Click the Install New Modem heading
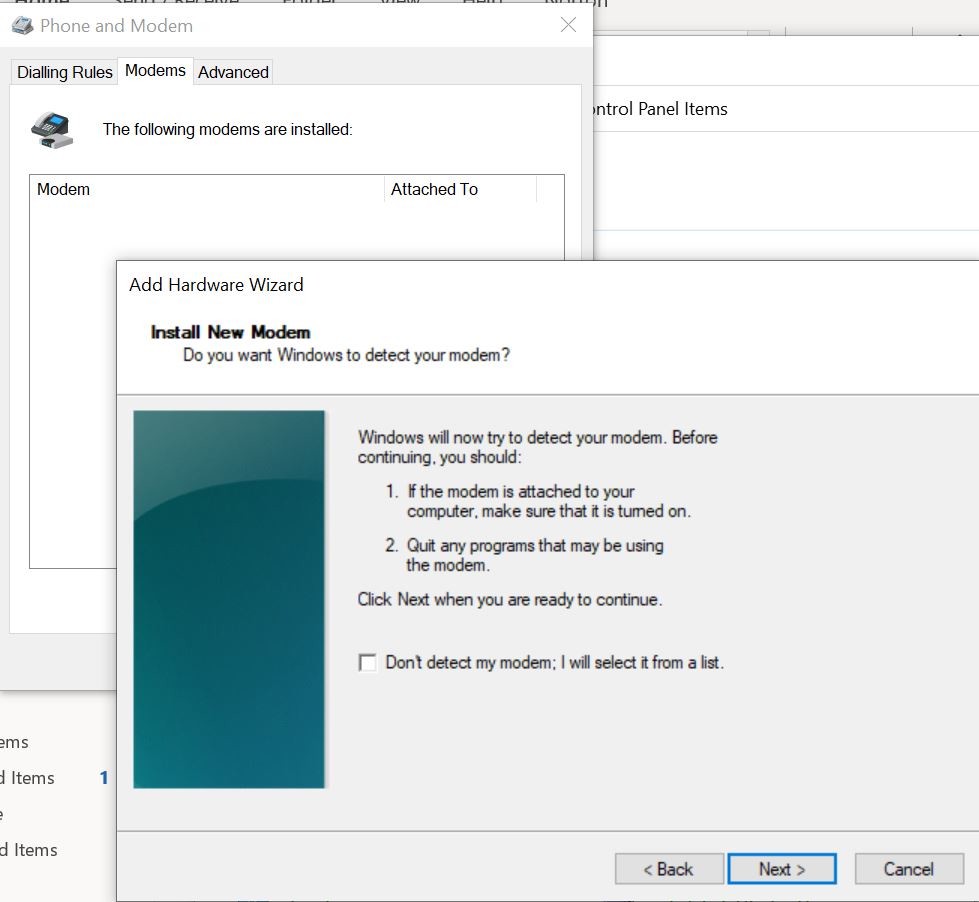 pyautogui.click(x=230, y=332)
